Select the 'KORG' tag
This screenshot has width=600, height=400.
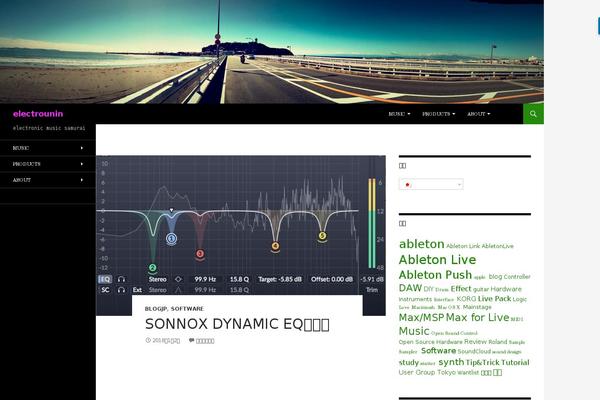(466, 299)
